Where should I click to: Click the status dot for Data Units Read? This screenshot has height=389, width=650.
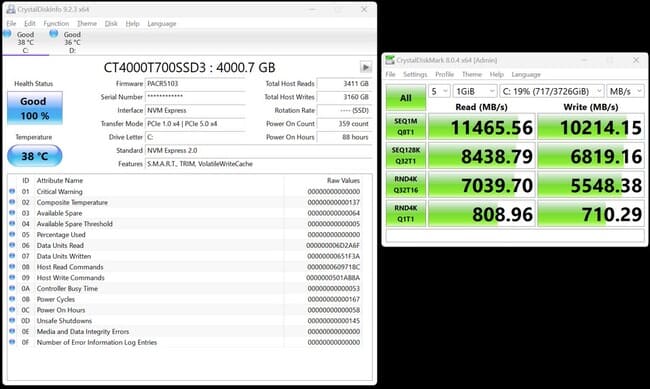click(x=12, y=245)
